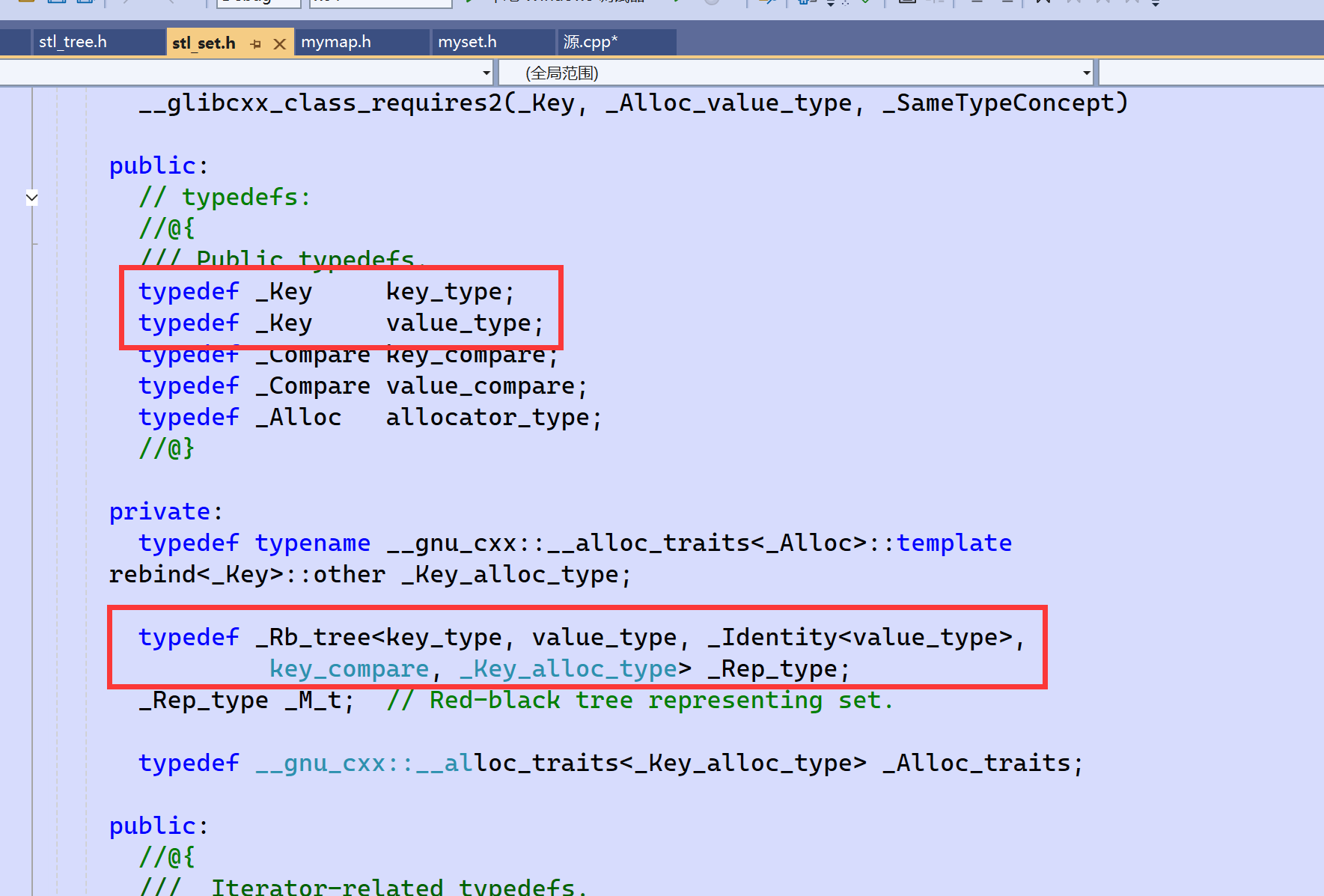Open the 源.cpp* tab
The width and height of the screenshot is (1324, 896).
pyautogui.click(x=591, y=42)
